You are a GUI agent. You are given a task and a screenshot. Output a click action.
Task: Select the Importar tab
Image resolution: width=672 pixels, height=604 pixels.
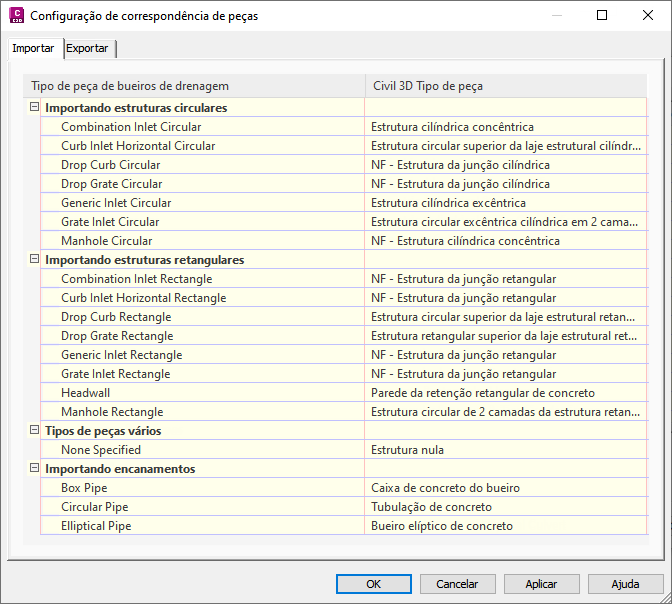pyautogui.click(x=33, y=48)
